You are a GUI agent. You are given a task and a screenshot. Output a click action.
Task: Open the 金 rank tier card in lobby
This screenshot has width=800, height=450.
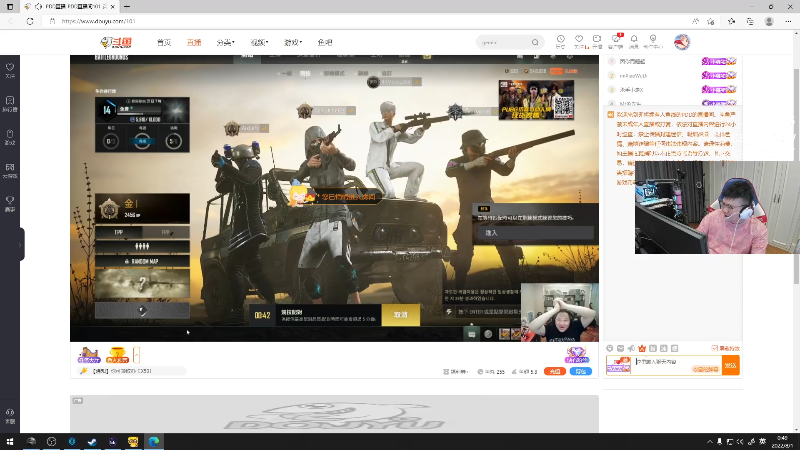point(142,208)
